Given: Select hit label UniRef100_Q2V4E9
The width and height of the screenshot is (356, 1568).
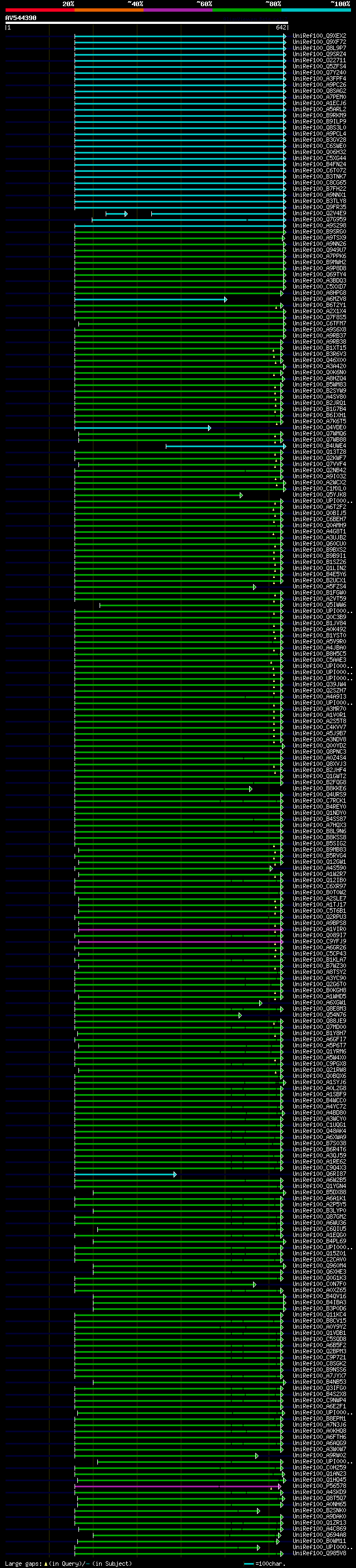Looking at the screenshot, I should [319, 213].
